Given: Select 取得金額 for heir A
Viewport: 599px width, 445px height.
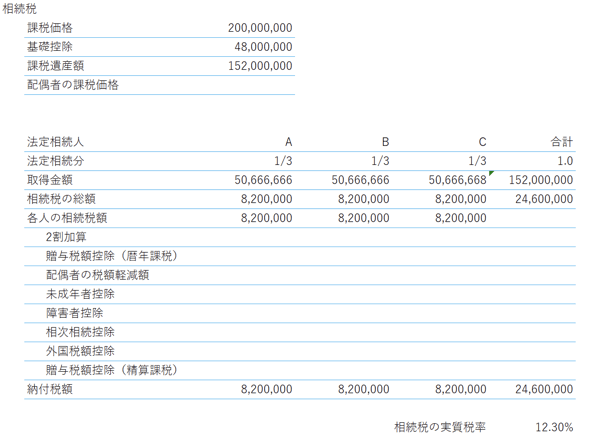Looking at the screenshot, I should 263,180.
